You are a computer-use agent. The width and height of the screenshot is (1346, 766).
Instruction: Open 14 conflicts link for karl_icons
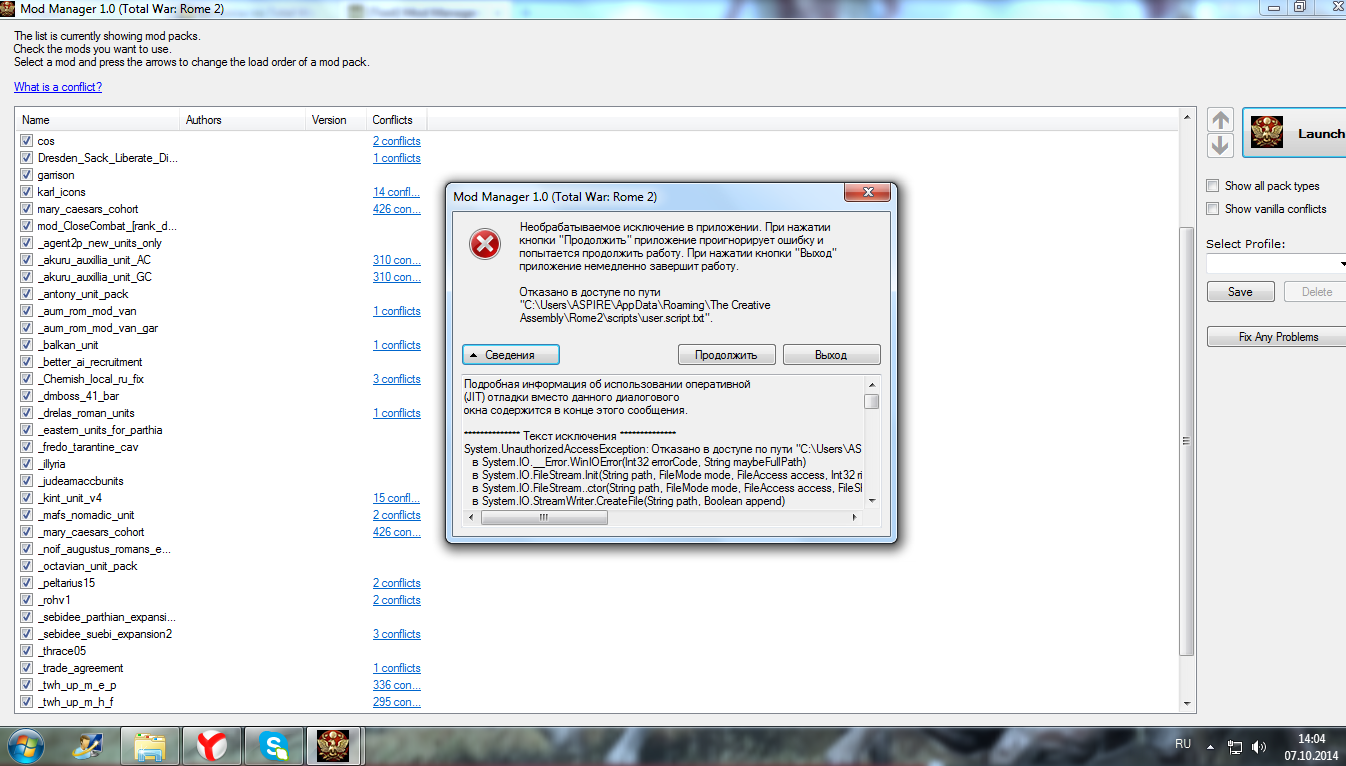(x=396, y=192)
